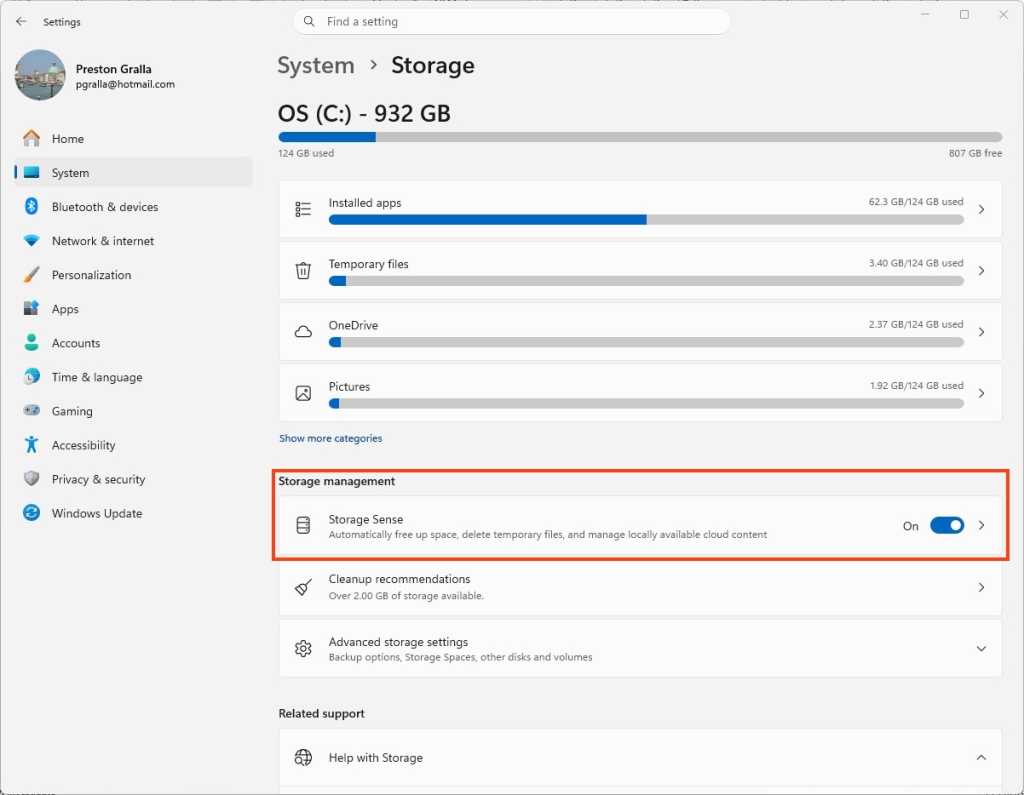Click the Storage page title
This screenshot has height=795, width=1024.
(432, 65)
